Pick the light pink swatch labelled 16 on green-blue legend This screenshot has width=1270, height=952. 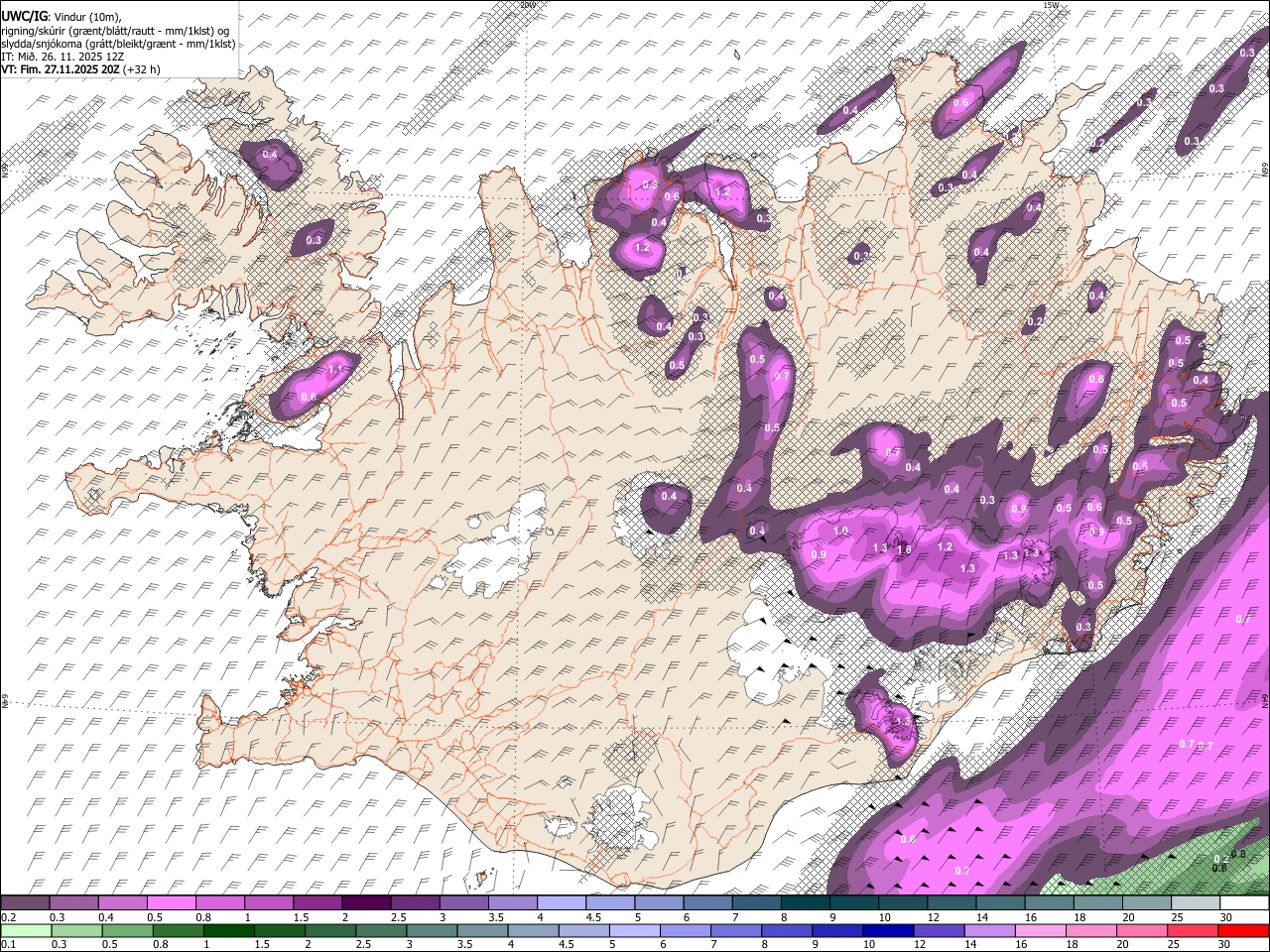[1041, 930]
